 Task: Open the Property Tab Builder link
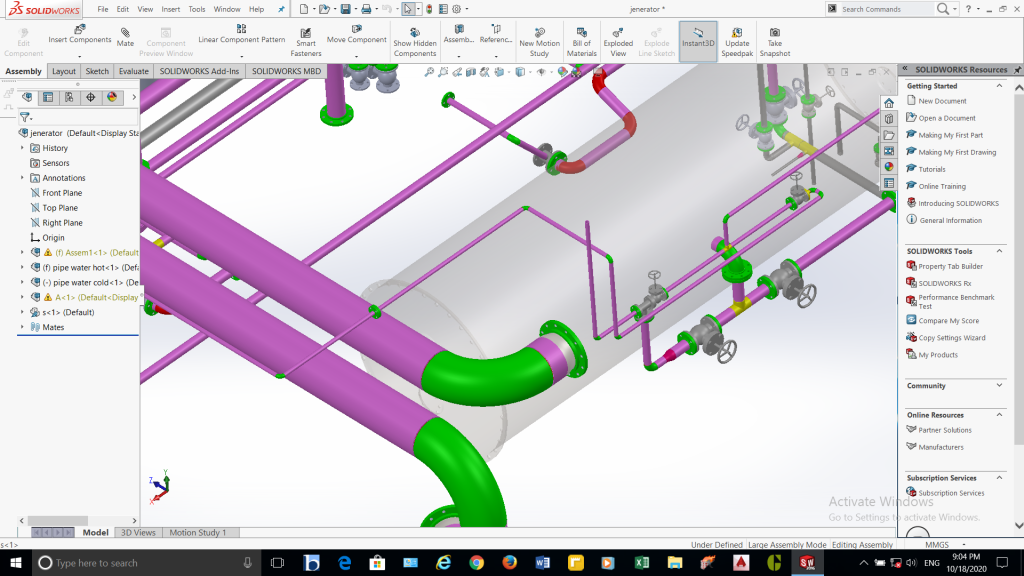[950, 266]
